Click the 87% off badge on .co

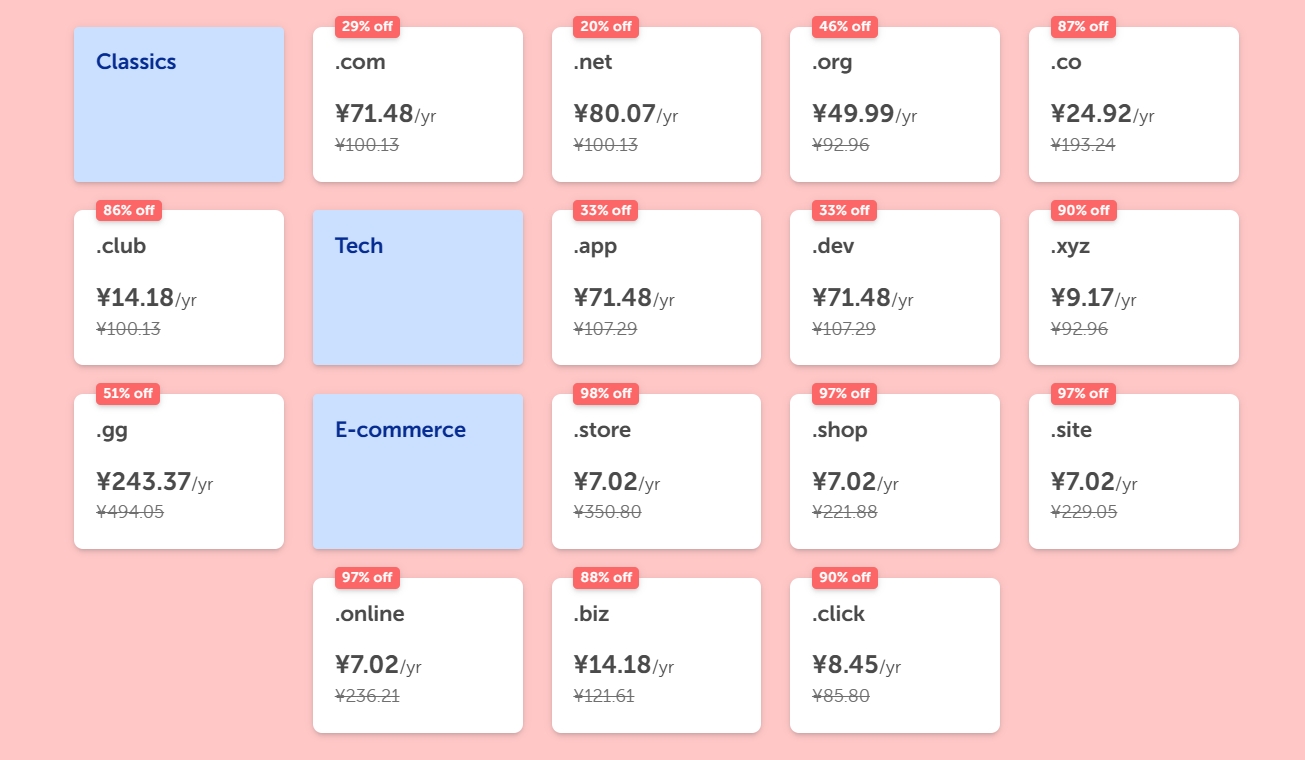[x=1083, y=27]
